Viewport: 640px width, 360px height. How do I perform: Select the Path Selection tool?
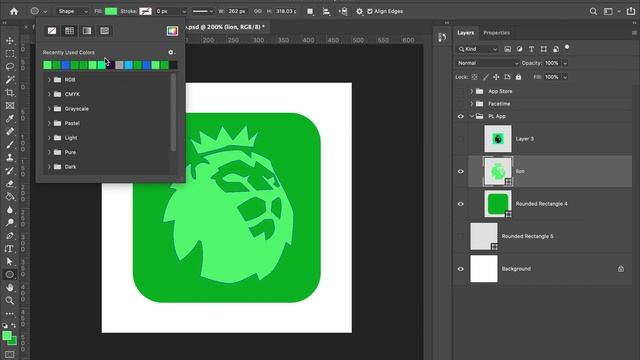tap(10, 262)
